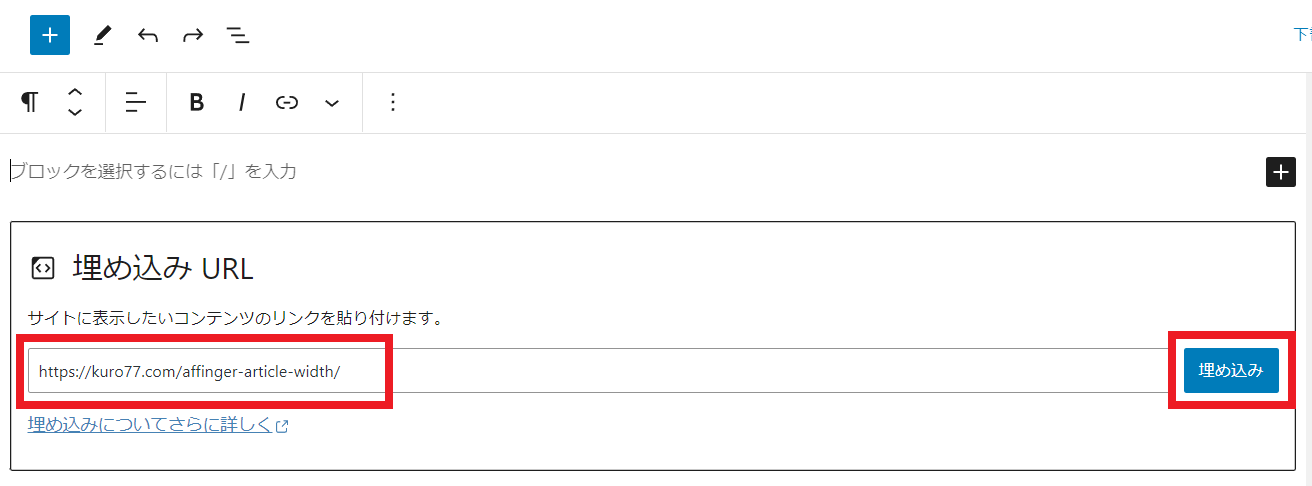This screenshot has height=486, width=1312.
Task: Change the paragraph block type
Action: point(30,102)
